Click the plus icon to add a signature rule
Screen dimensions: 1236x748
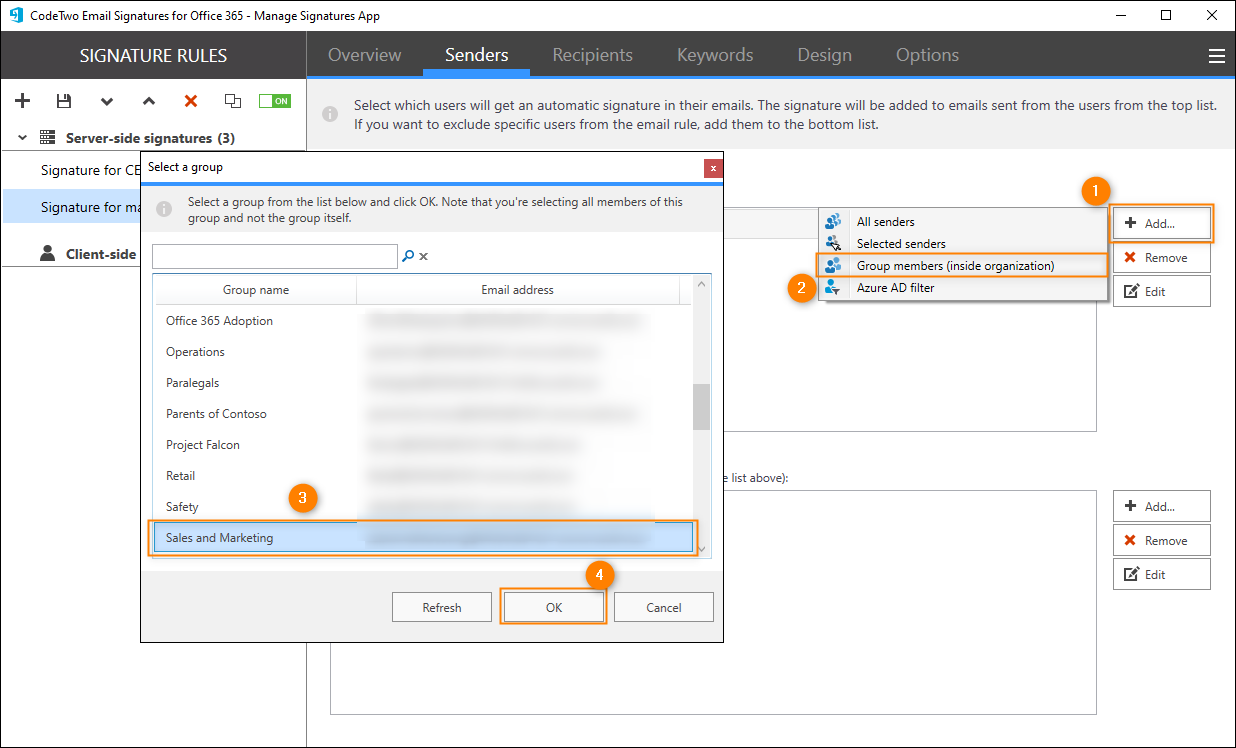tap(23, 101)
